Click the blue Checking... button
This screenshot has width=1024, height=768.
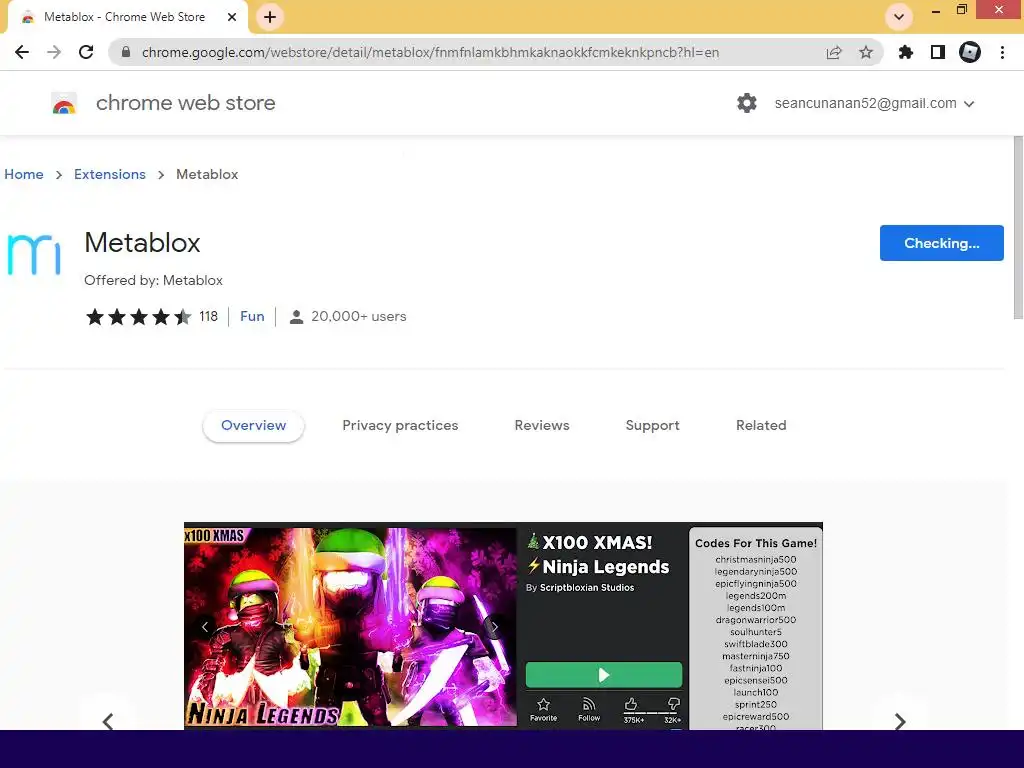click(x=941, y=243)
